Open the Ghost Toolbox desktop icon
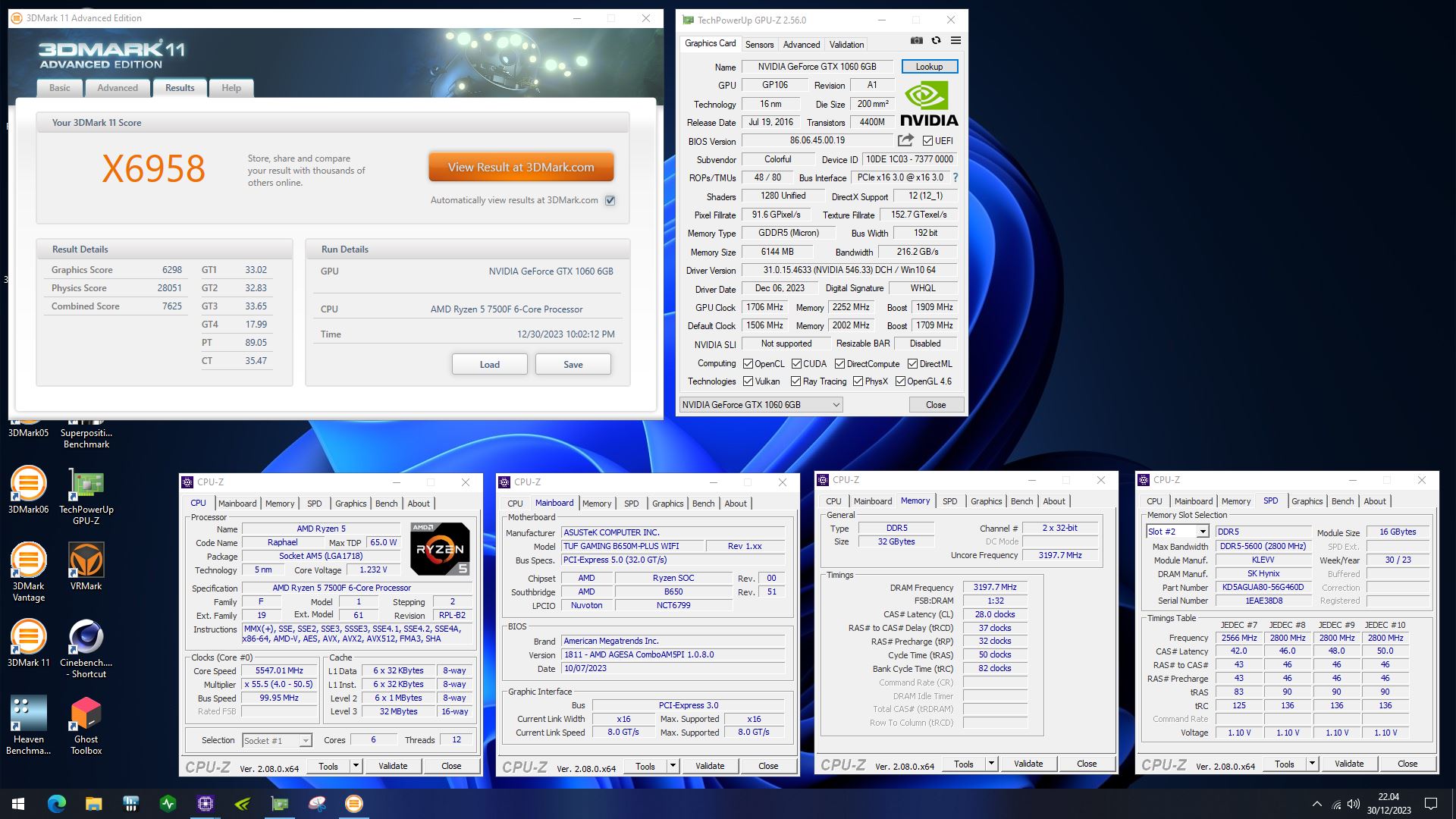1456x819 pixels. point(86,725)
